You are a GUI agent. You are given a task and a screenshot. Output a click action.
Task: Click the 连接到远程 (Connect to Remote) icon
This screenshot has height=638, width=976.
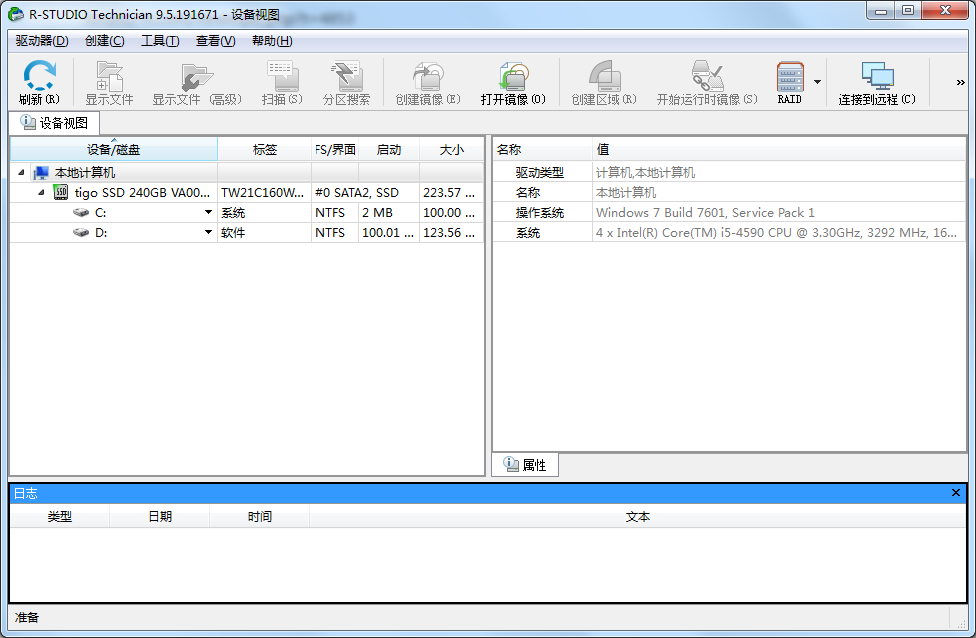pos(877,82)
